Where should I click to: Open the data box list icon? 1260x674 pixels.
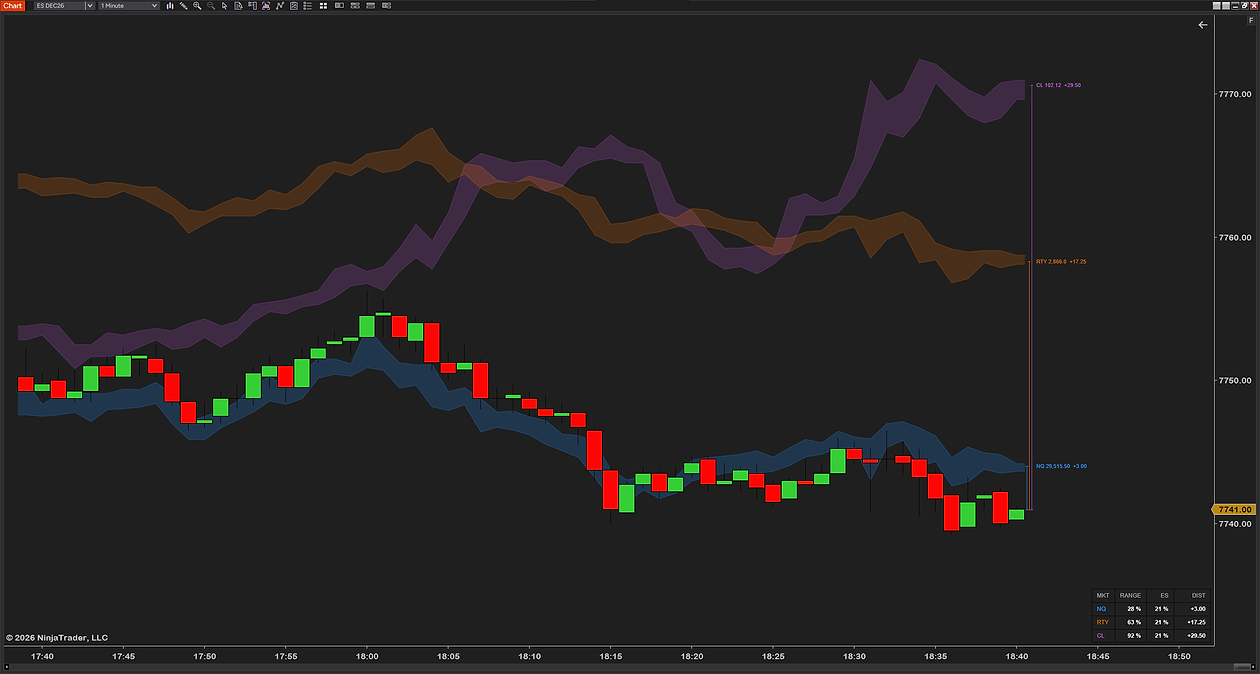click(x=307, y=5)
